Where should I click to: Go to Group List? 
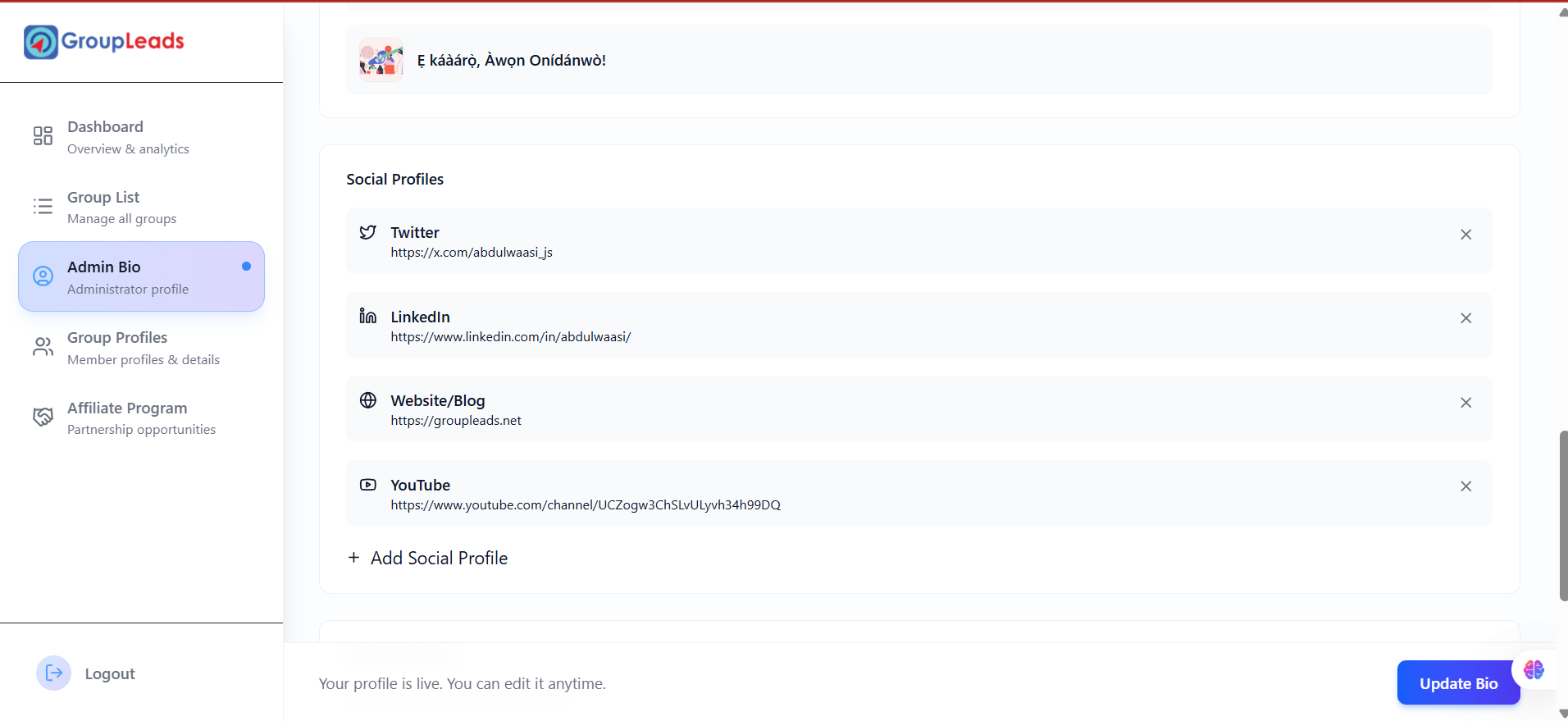coord(141,207)
